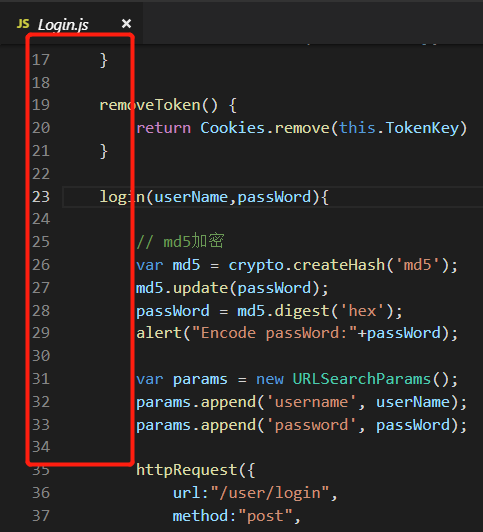
Task: Click the md5加密 comment line
Action: coord(180,242)
